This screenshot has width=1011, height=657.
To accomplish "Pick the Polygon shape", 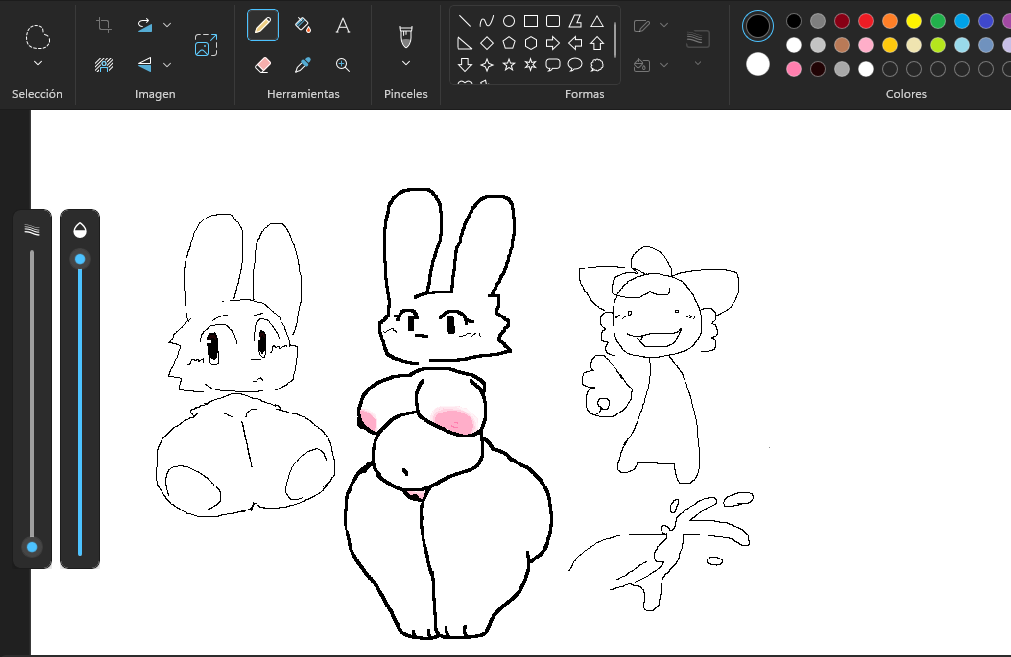I will point(574,21).
